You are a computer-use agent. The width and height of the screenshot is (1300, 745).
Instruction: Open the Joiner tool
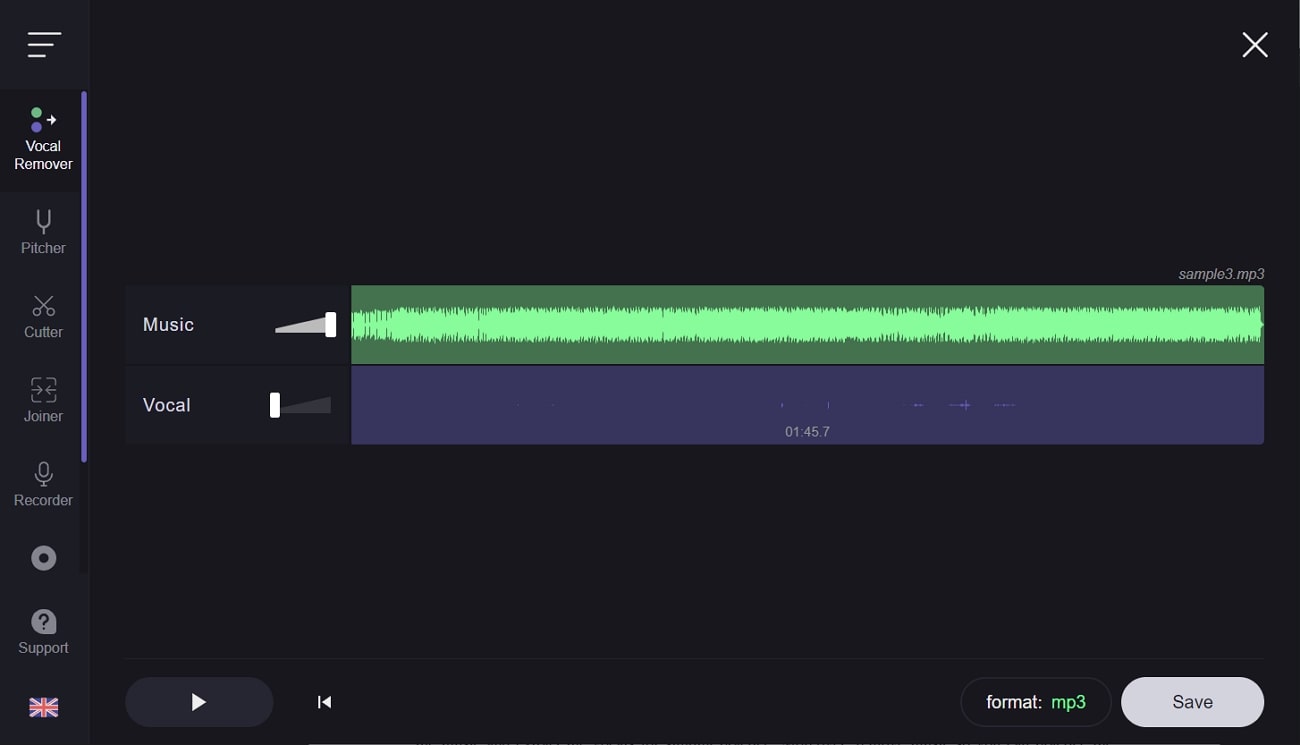tap(43, 400)
